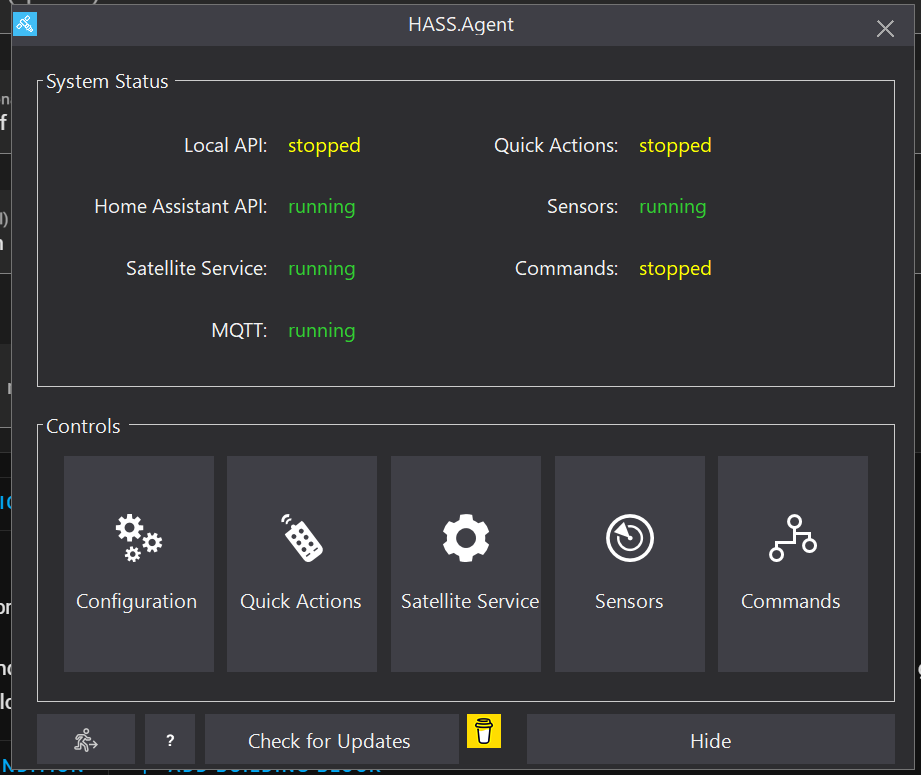Open help with the question mark button
Screen dimensions: 921x775
[x=170, y=739]
